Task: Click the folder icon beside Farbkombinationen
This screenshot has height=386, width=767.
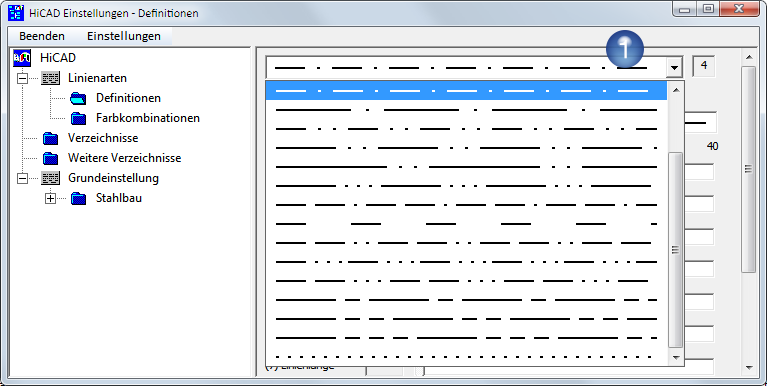Action: tap(78, 118)
